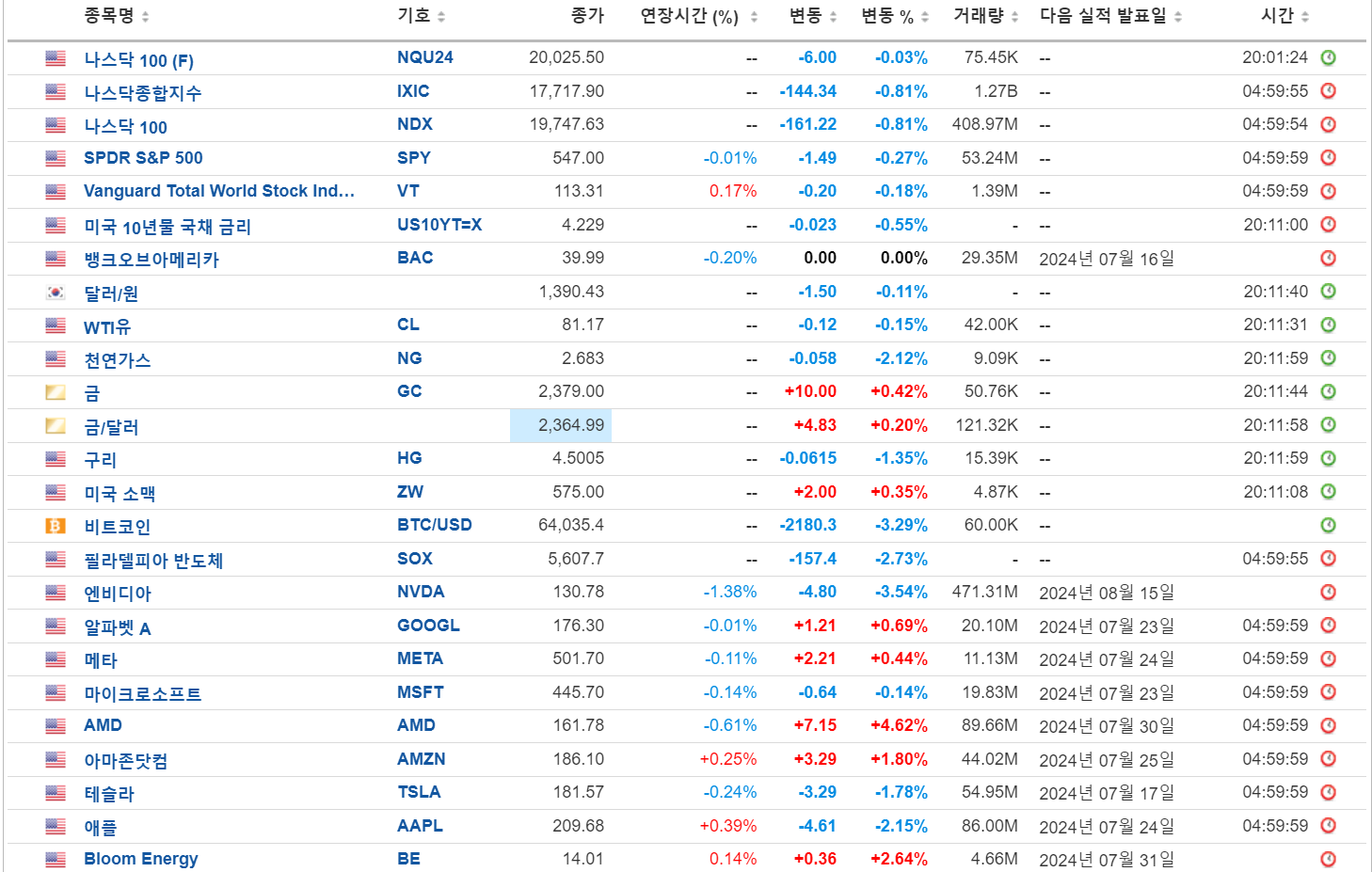Click the 메타 stock name link
The width and height of the screenshot is (1372, 872).
point(101,659)
